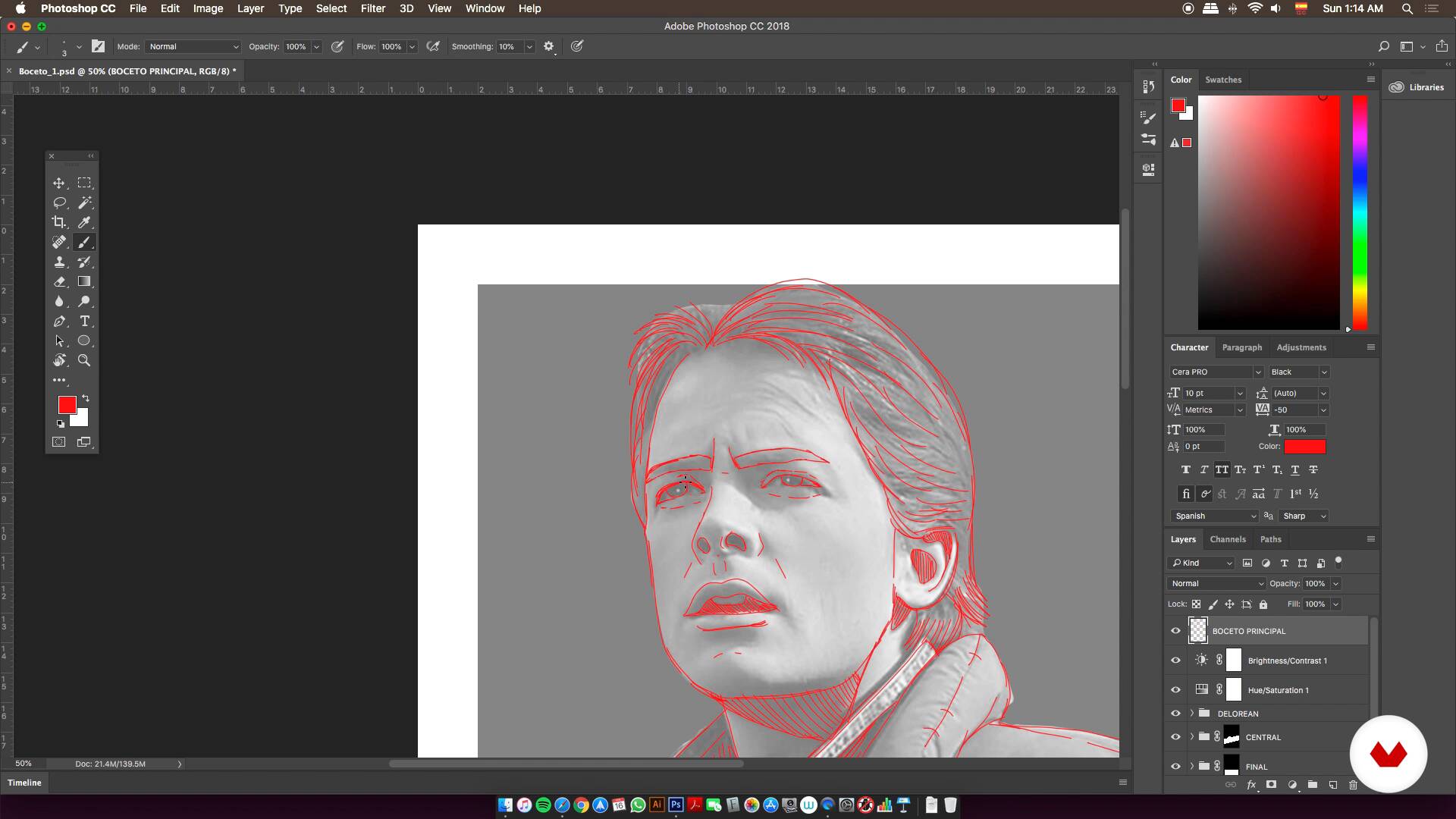This screenshot has height=819, width=1456.
Task: Open the Edit Toolbar three-dots menu
Action: click(x=59, y=380)
